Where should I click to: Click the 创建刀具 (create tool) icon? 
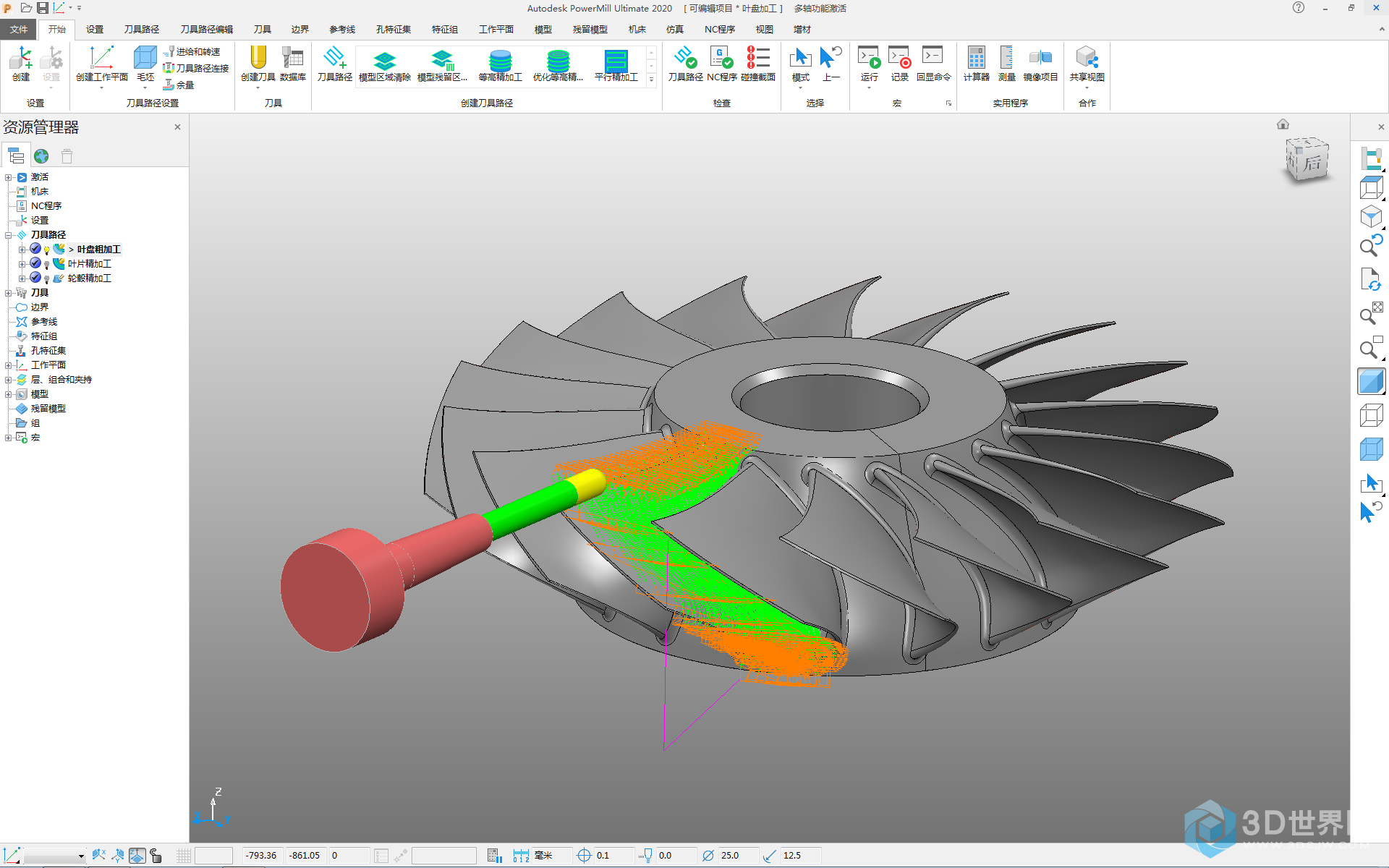pyautogui.click(x=258, y=58)
